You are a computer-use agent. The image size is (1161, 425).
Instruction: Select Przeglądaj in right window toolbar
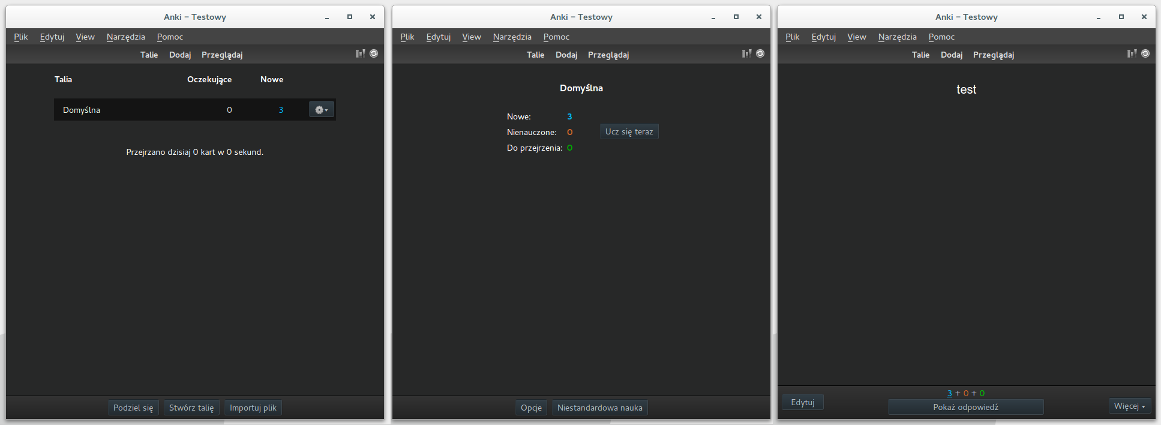(994, 55)
